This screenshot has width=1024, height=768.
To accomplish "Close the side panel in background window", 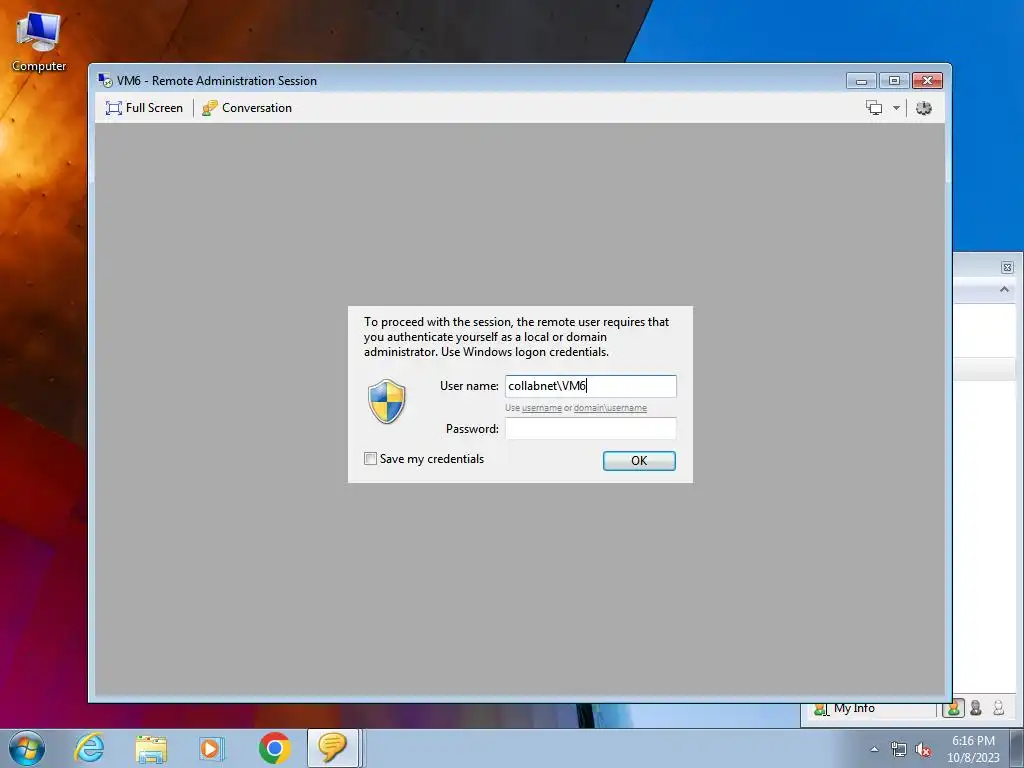I will [x=1007, y=267].
